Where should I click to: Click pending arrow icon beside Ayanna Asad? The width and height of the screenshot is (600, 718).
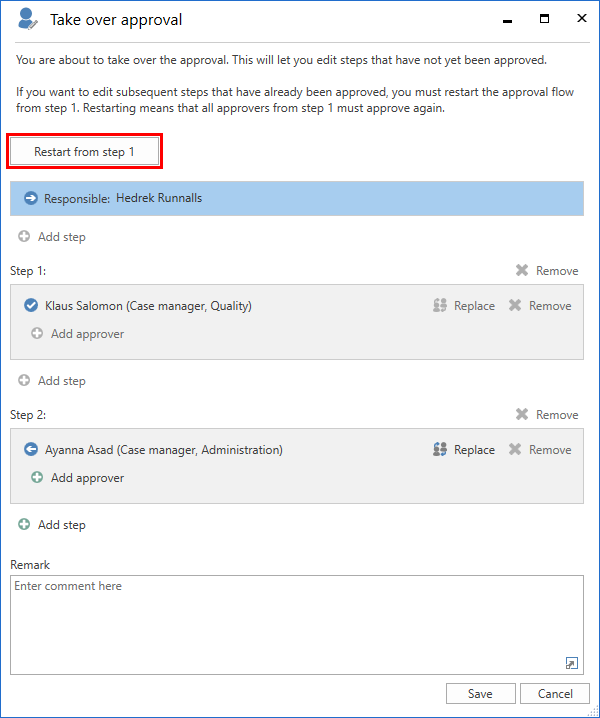pos(31,450)
